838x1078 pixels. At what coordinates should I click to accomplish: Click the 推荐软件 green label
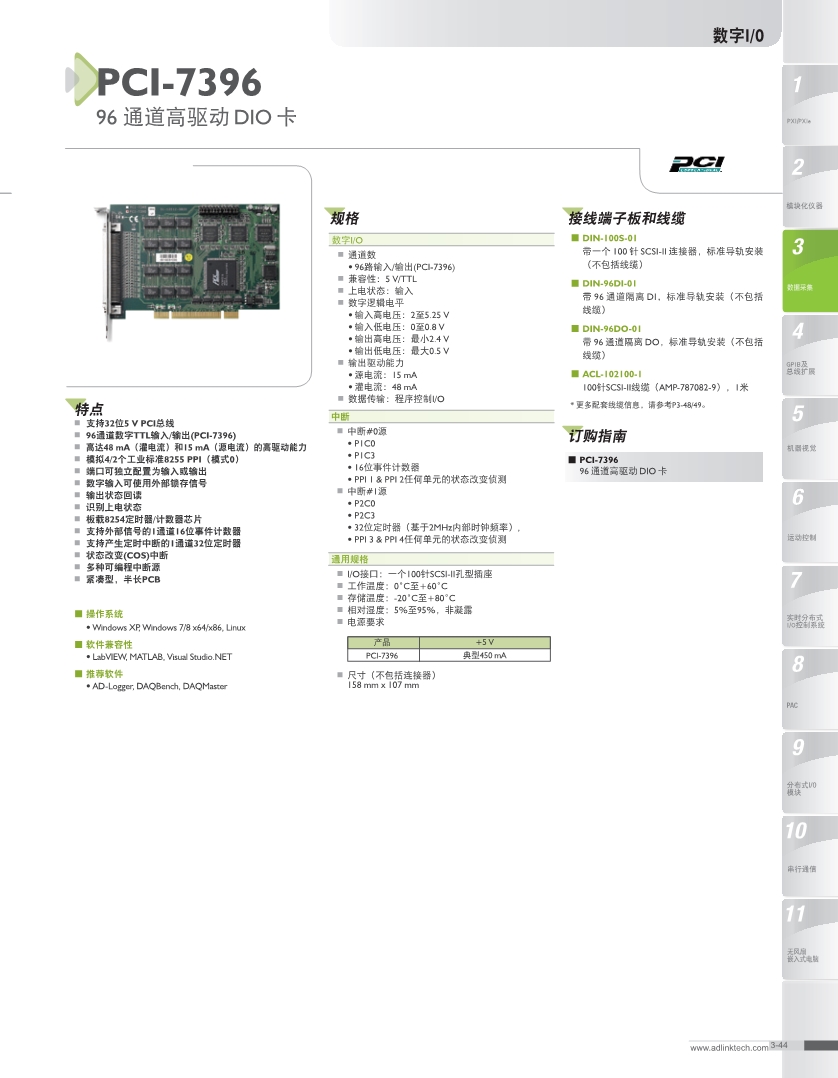[104, 674]
